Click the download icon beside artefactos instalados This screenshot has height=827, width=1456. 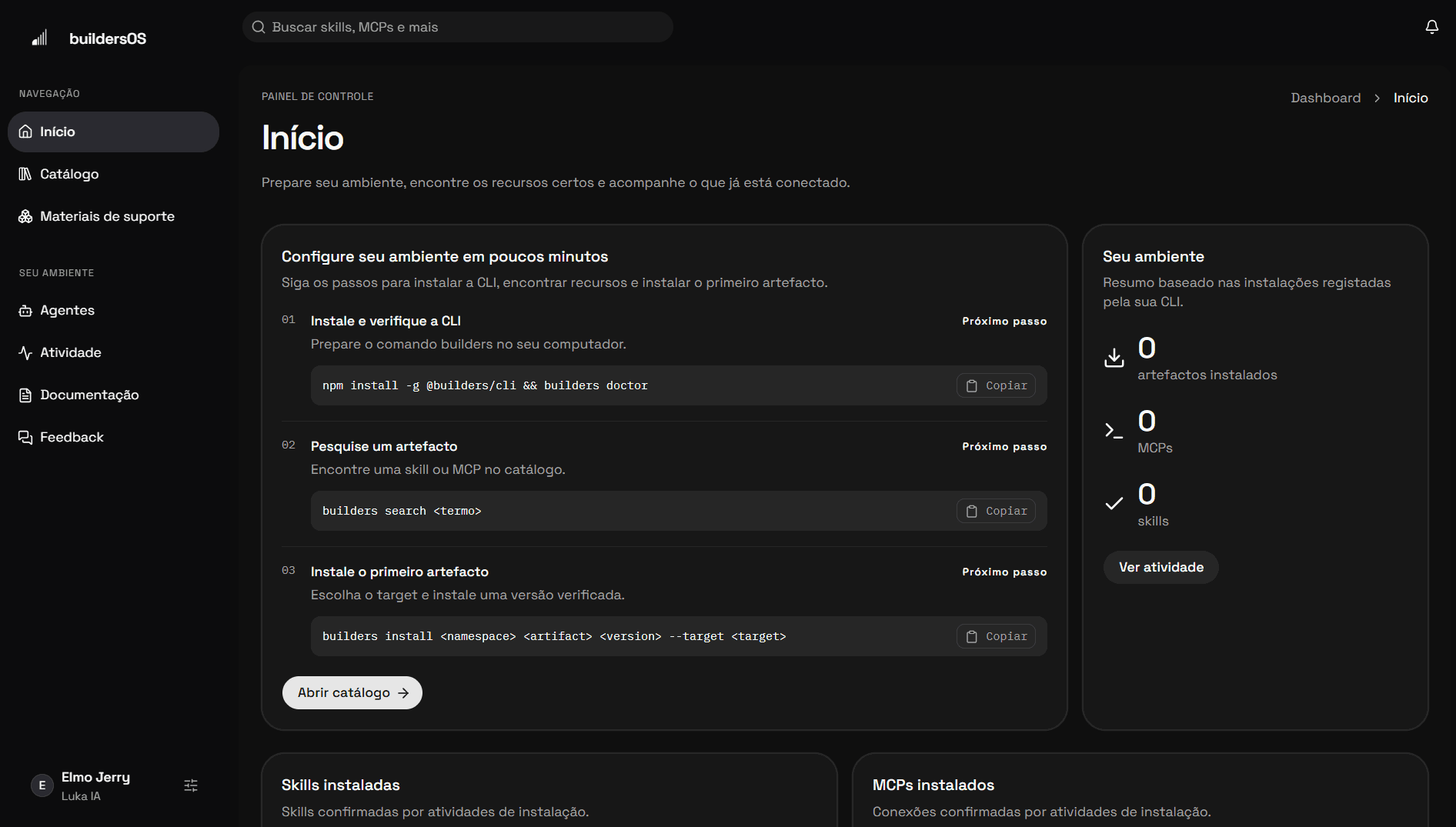click(1114, 358)
